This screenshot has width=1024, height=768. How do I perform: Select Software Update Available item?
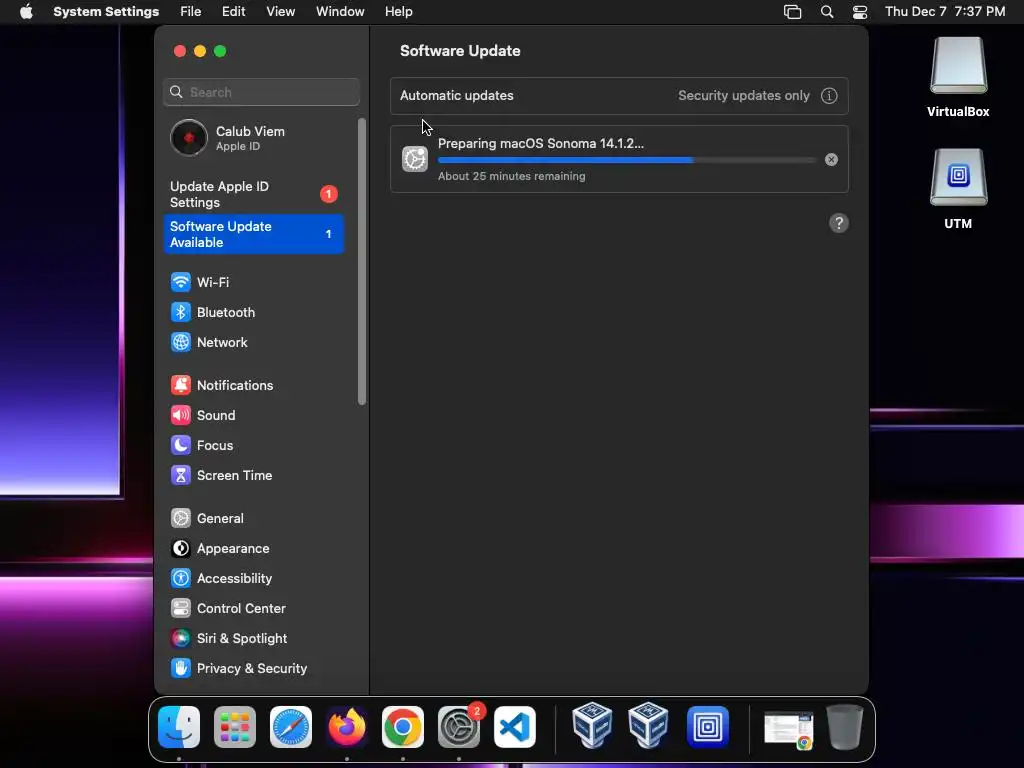(x=253, y=234)
